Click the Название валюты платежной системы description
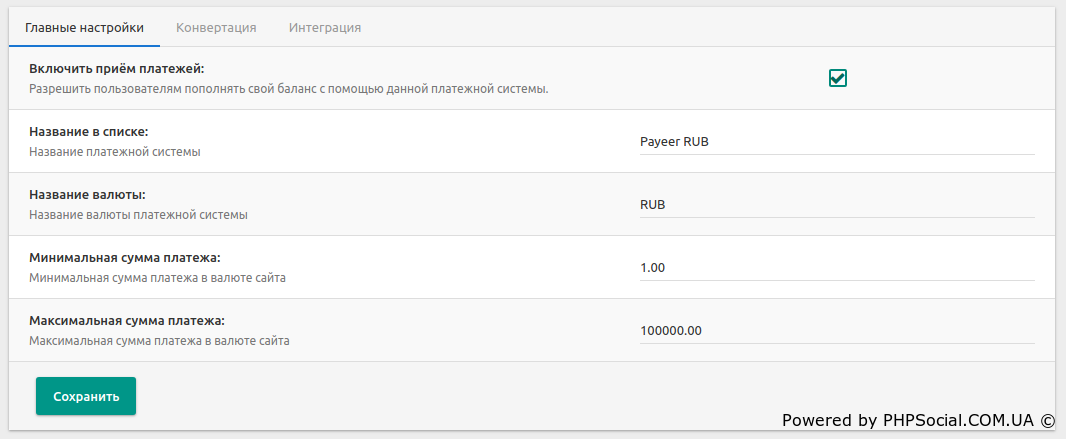Screen dimensions: 1066x439 (138, 215)
